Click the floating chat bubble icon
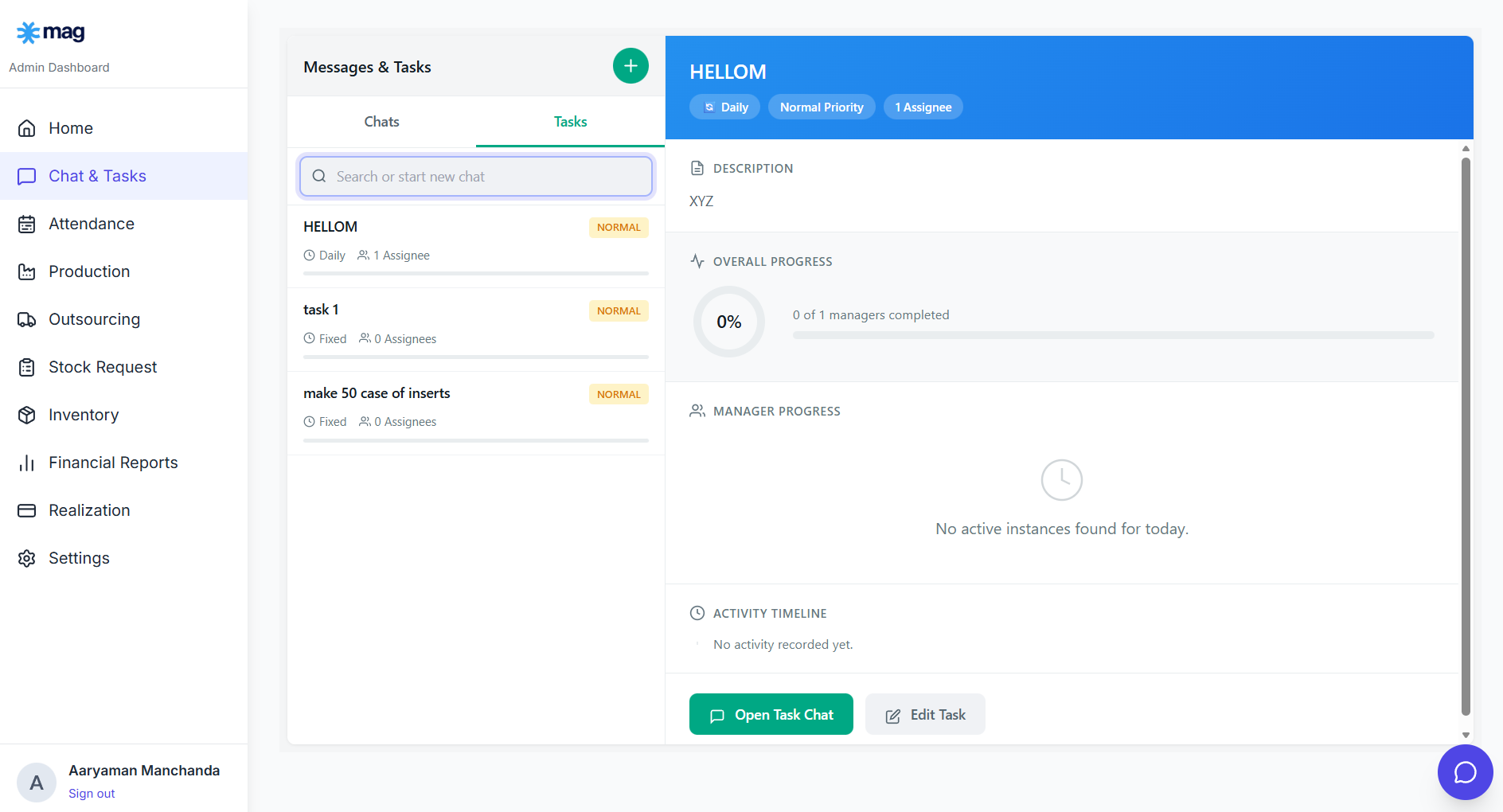The width and height of the screenshot is (1503, 812). [1465, 772]
